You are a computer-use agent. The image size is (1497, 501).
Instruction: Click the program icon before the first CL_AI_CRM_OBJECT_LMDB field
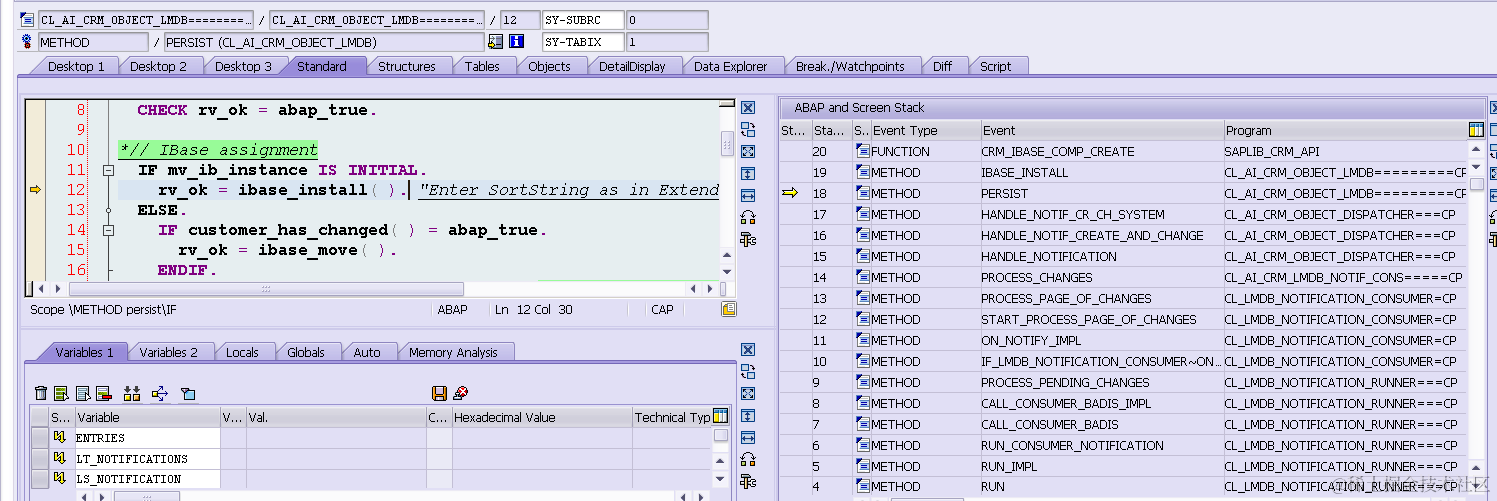(27, 20)
